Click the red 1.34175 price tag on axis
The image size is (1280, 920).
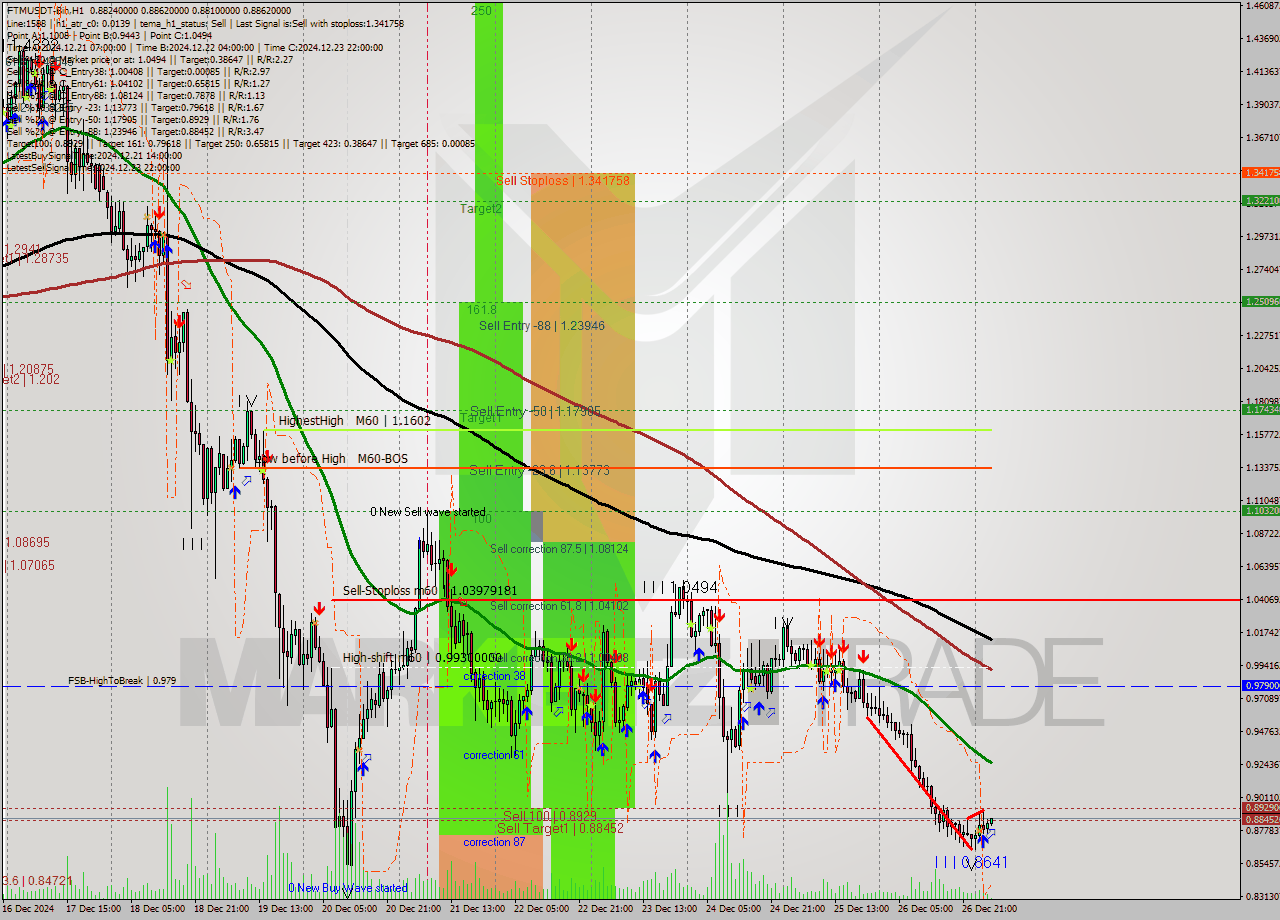pyautogui.click(x=1261, y=173)
